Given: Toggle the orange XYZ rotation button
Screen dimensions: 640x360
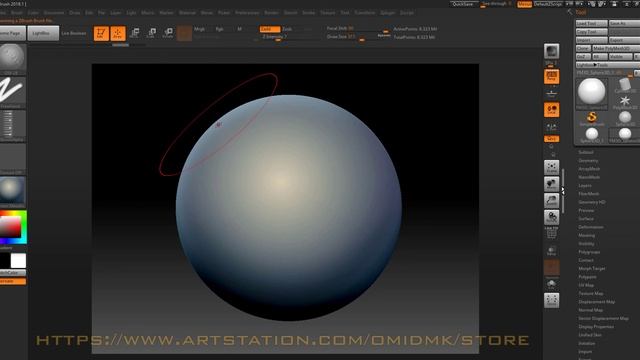Looking at the screenshot, I should click(551, 139).
